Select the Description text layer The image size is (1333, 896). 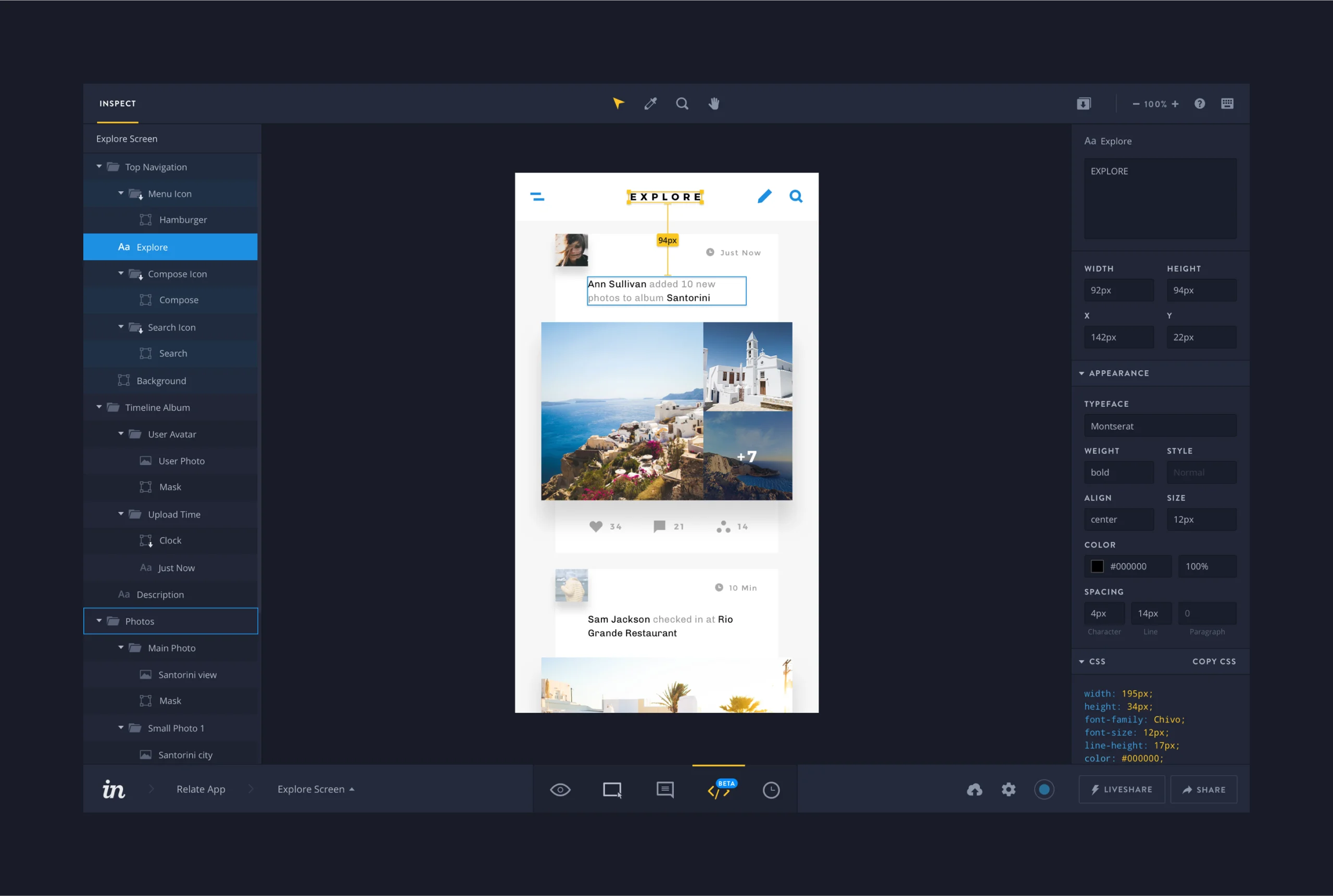[160, 594]
